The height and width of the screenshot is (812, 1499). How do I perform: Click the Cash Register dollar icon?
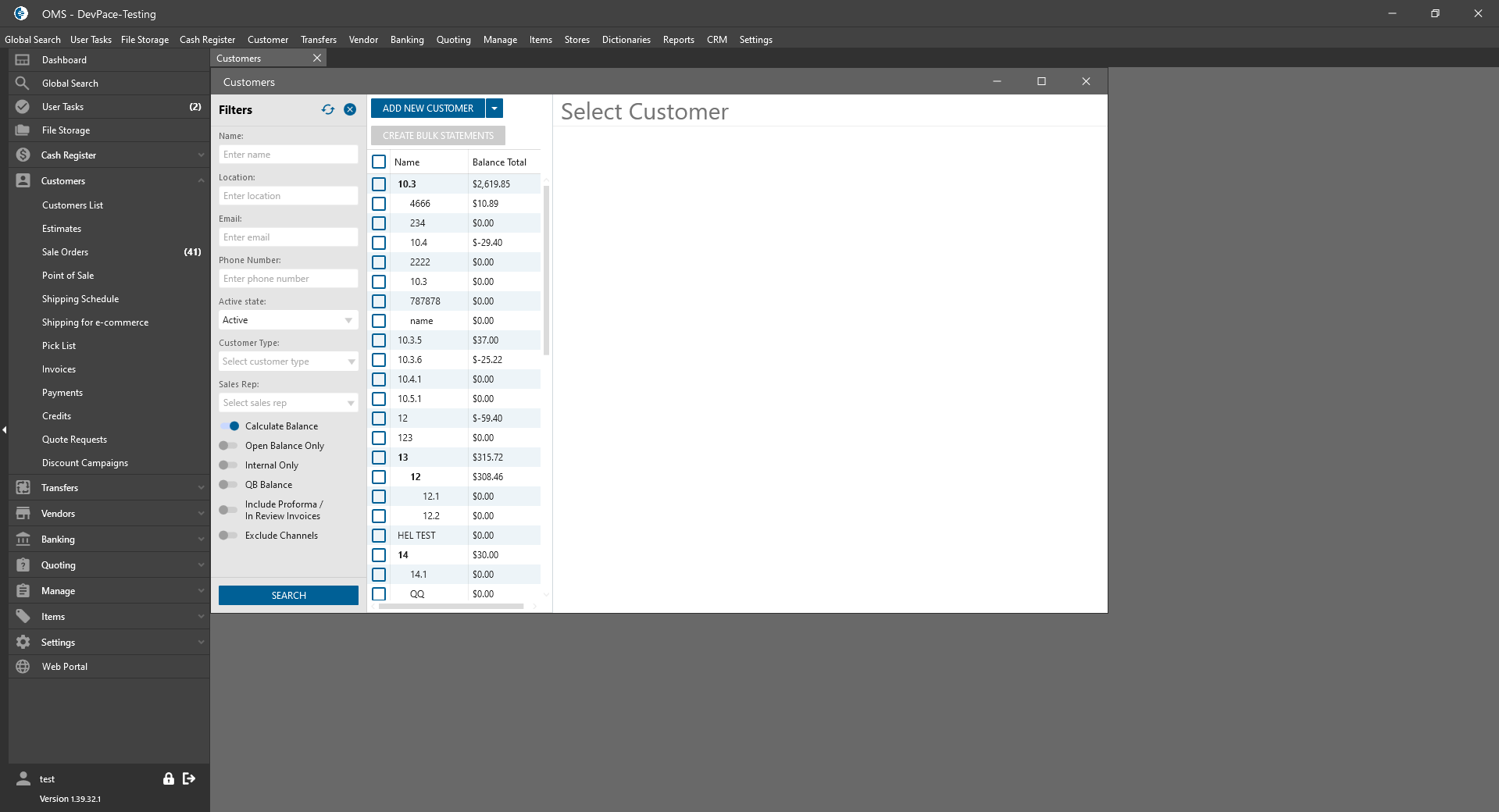click(x=23, y=155)
